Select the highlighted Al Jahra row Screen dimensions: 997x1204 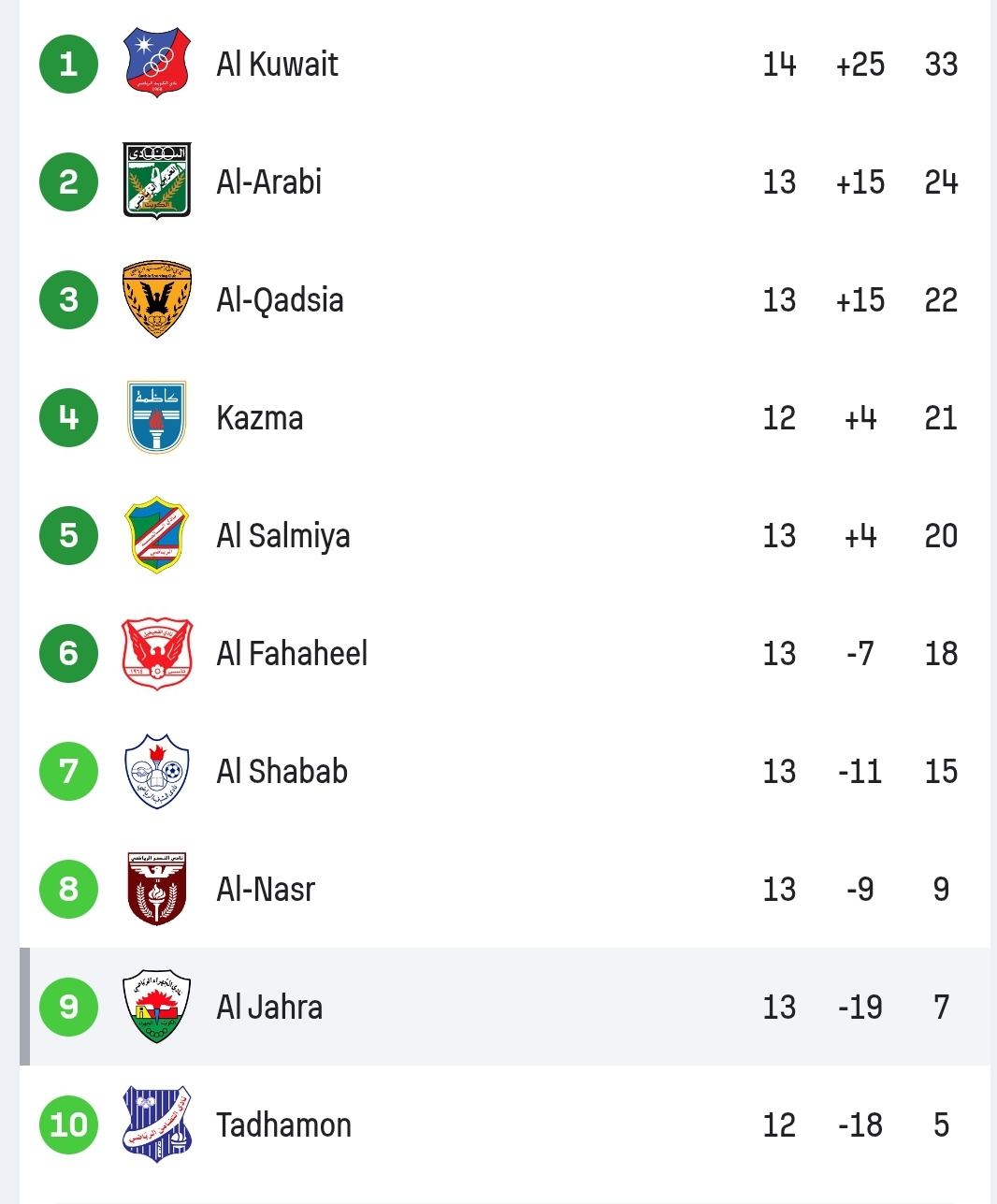click(x=505, y=1007)
